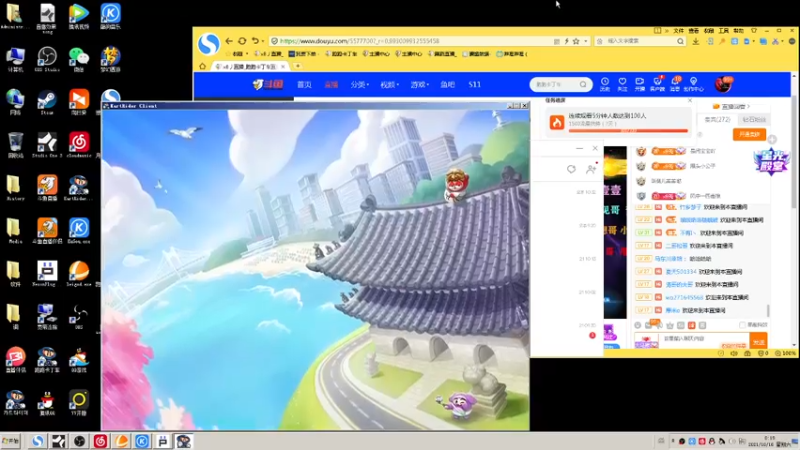Open the 直播 tab in Douyu nav
Screen dimensions: 800x450
332,85
